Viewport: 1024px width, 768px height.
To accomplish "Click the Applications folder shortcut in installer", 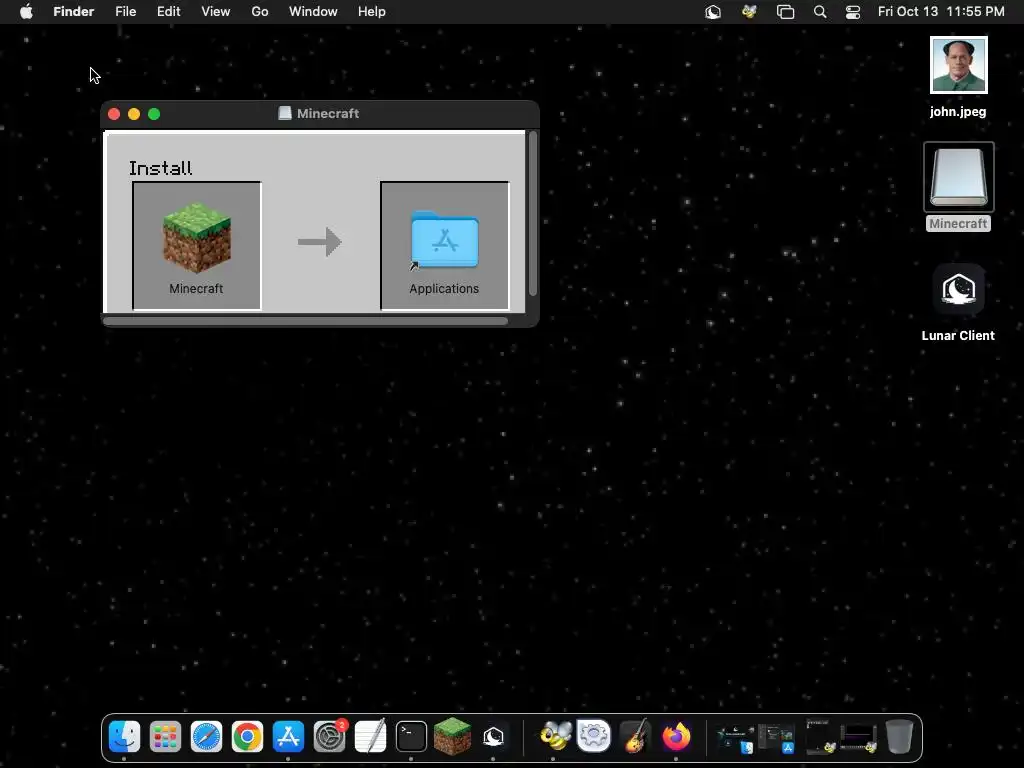I will 444,240.
